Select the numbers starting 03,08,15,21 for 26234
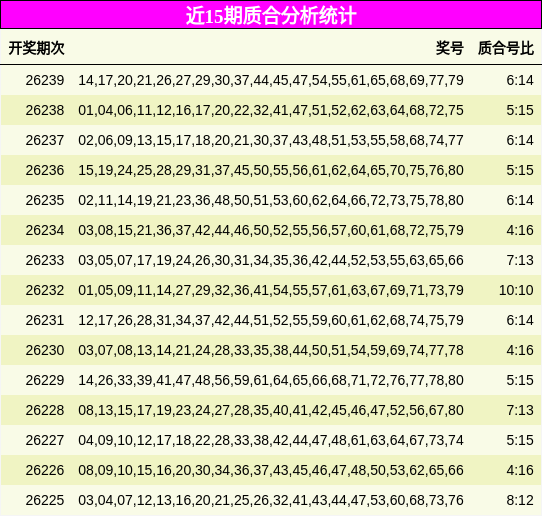 coord(271,230)
